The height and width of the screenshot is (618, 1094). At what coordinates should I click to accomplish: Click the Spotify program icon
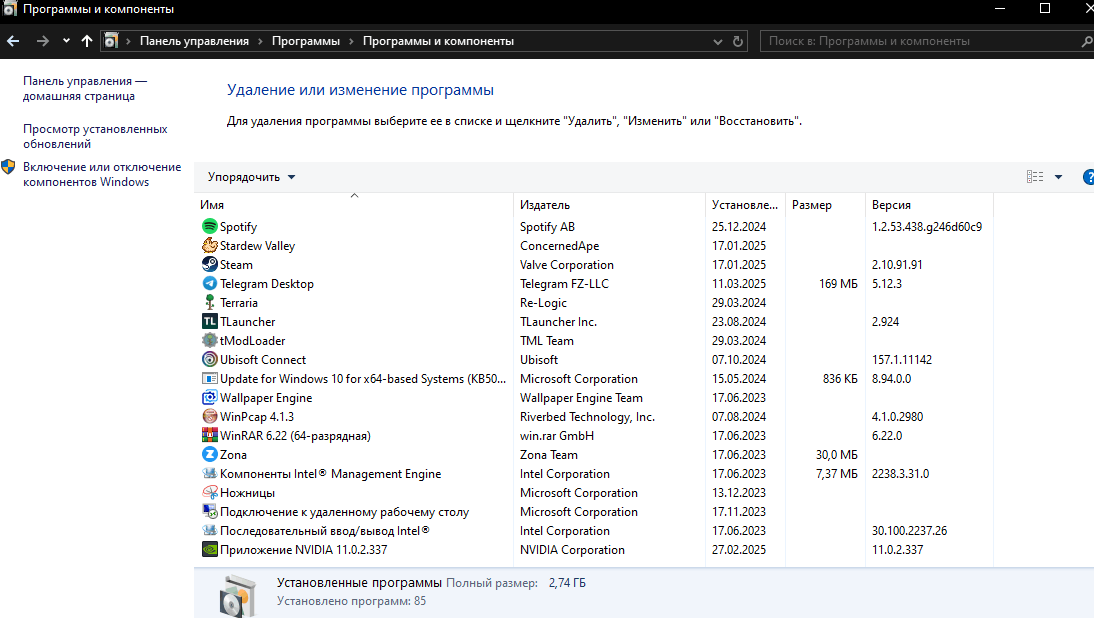(x=209, y=226)
